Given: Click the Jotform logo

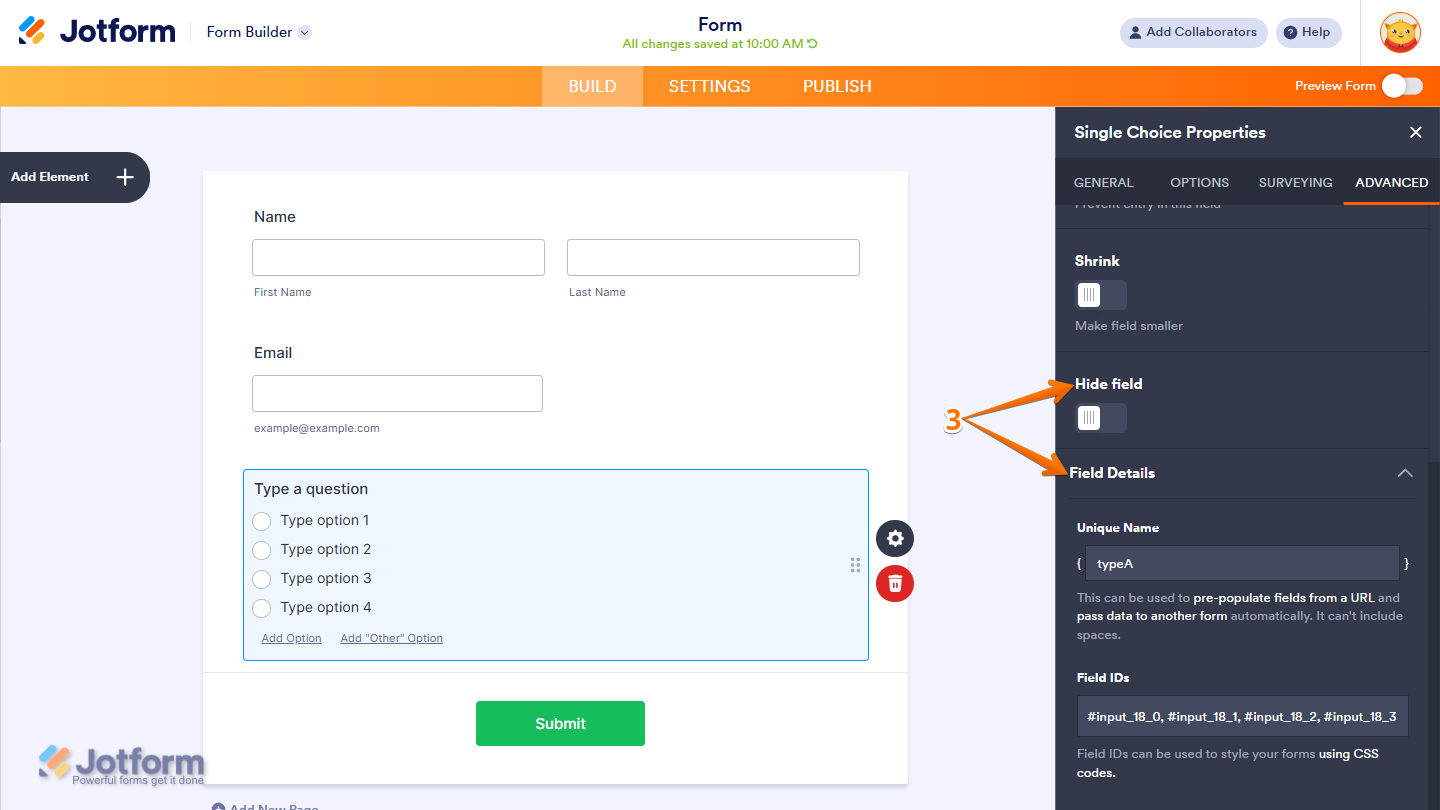Looking at the screenshot, I should (97, 31).
